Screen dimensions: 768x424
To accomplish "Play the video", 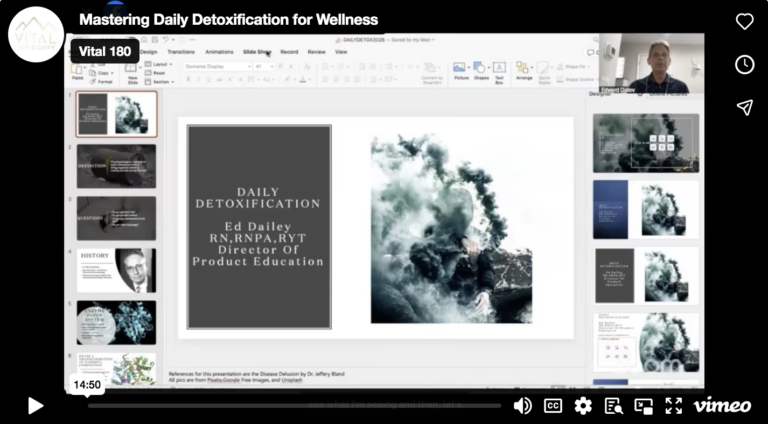I will click(x=35, y=406).
